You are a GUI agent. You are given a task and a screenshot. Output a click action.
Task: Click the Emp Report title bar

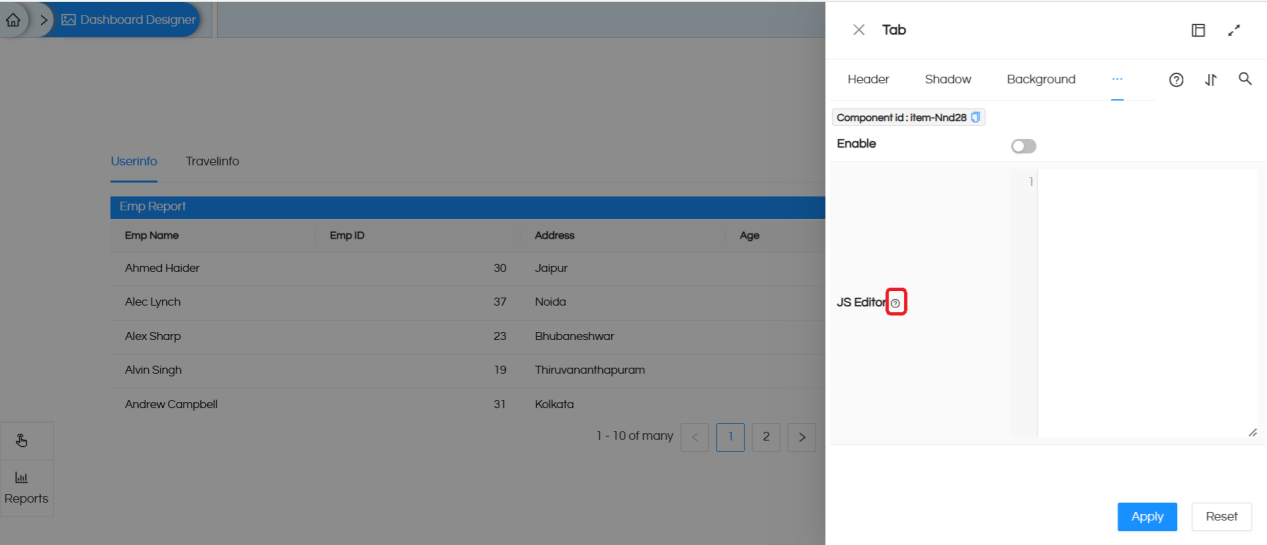click(467, 207)
